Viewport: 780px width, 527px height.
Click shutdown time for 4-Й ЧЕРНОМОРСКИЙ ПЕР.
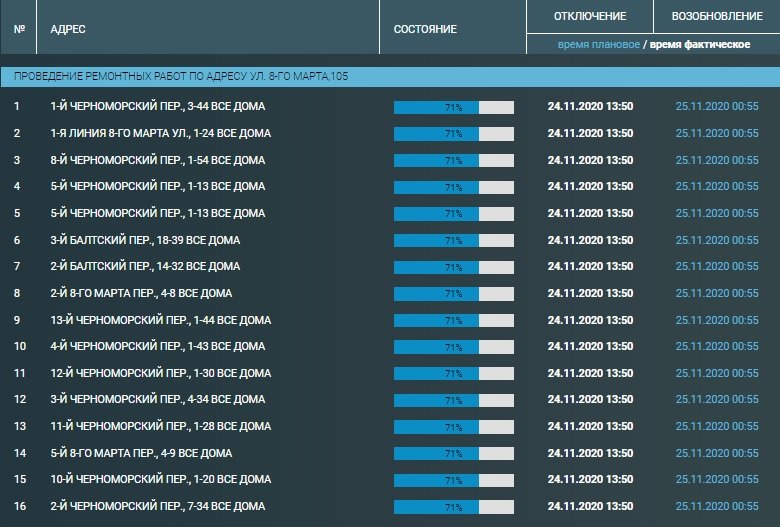pyautogui.click(x=590, y=346)
